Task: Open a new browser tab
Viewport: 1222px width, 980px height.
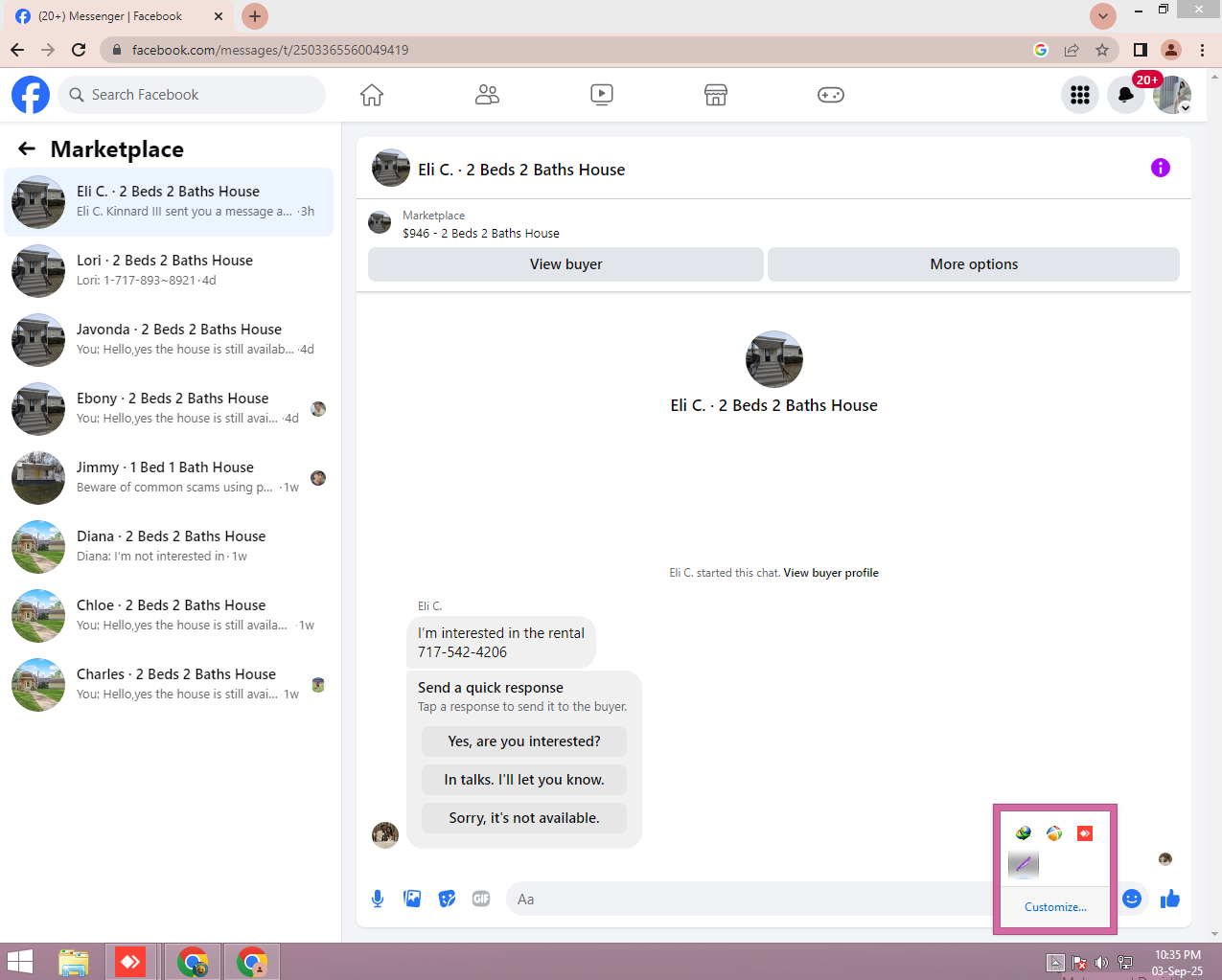Action: tap(255, 16)
